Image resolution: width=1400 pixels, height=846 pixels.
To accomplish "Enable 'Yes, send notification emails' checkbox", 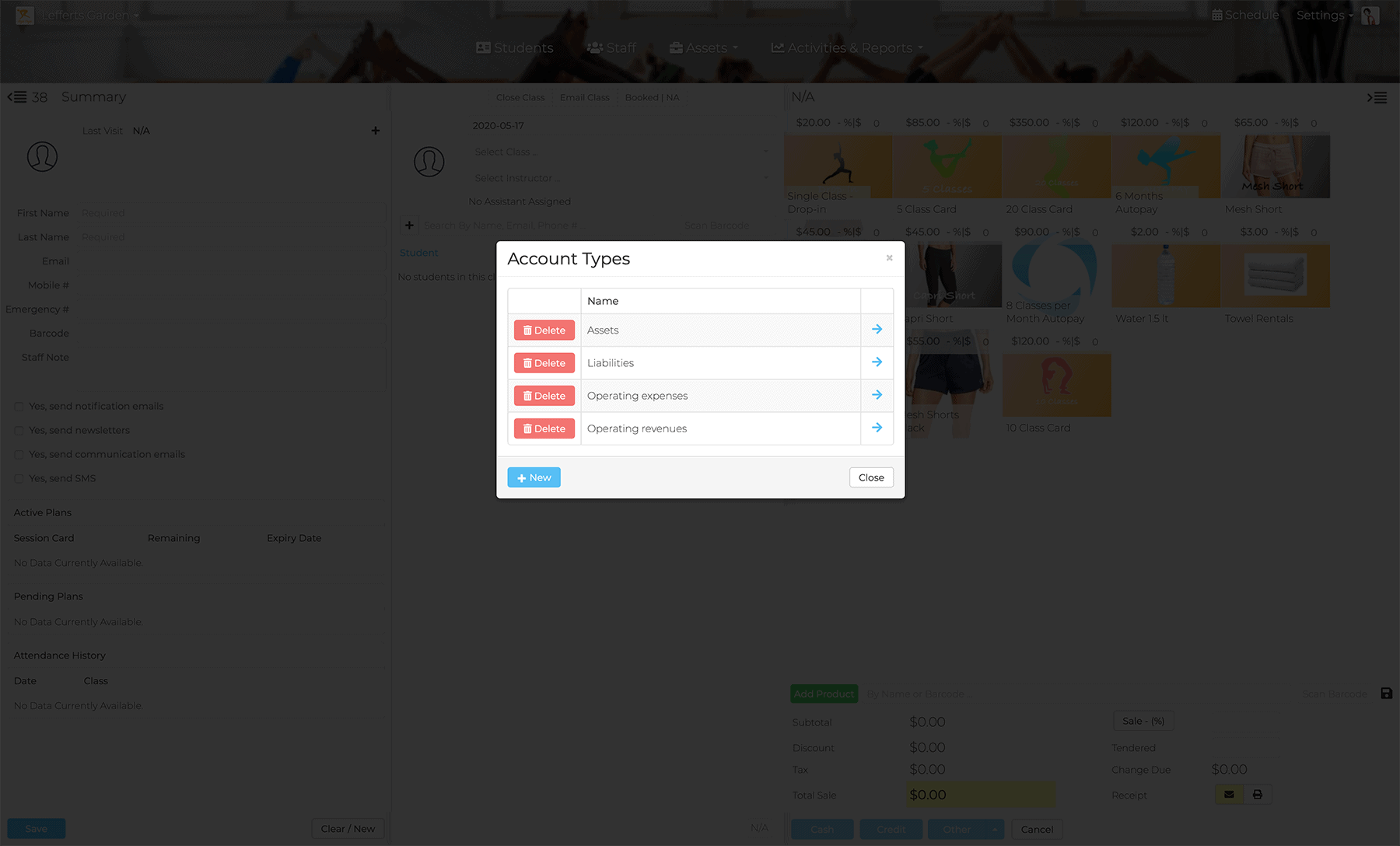I will click(19, 407).
